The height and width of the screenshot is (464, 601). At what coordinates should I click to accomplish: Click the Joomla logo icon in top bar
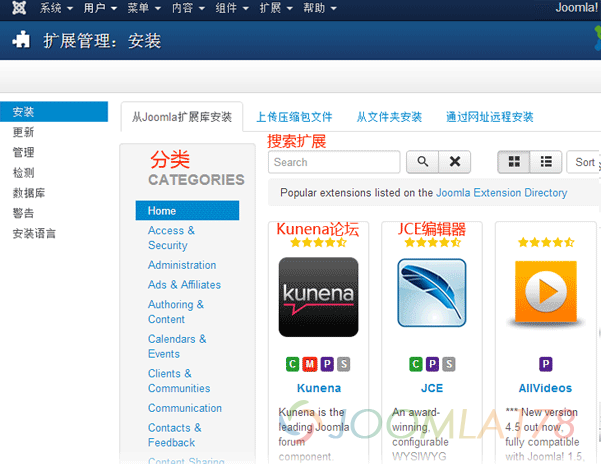click(19, 8)
